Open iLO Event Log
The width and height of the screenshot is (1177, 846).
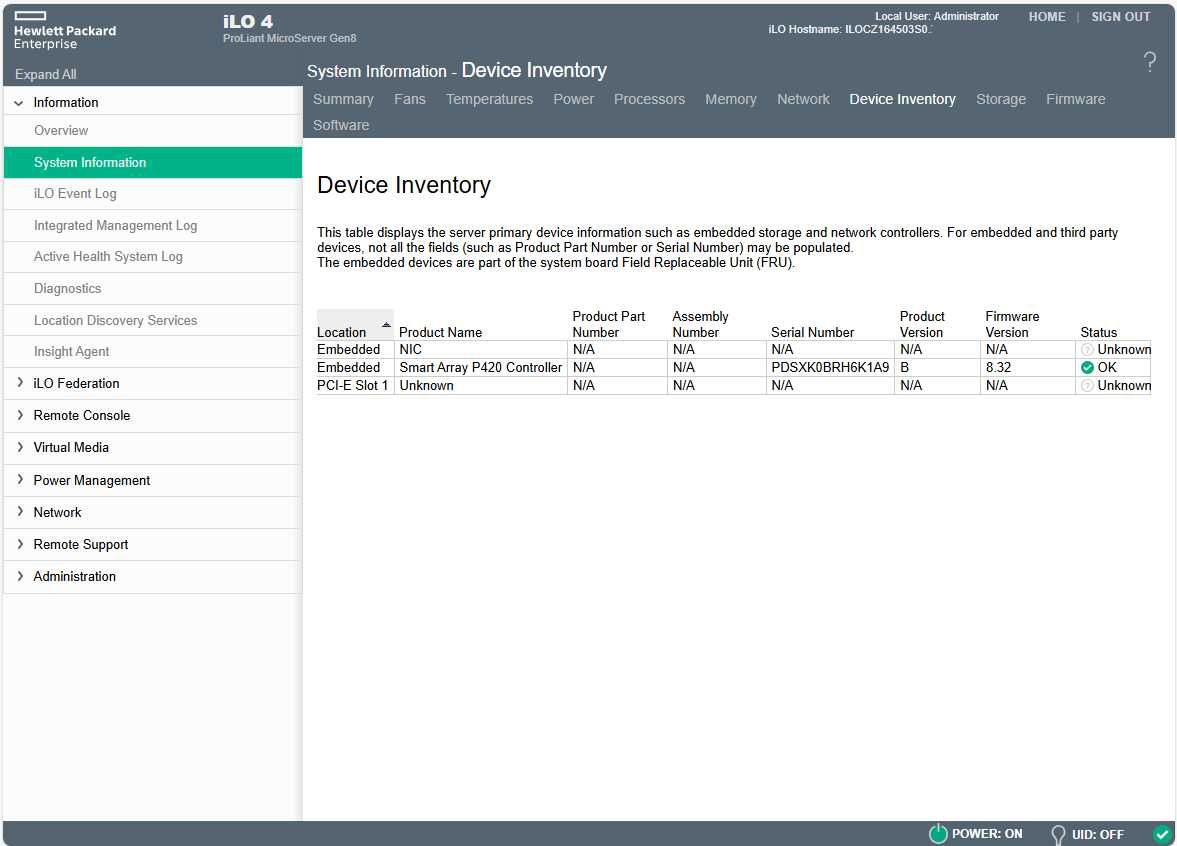tap(153, 194)
